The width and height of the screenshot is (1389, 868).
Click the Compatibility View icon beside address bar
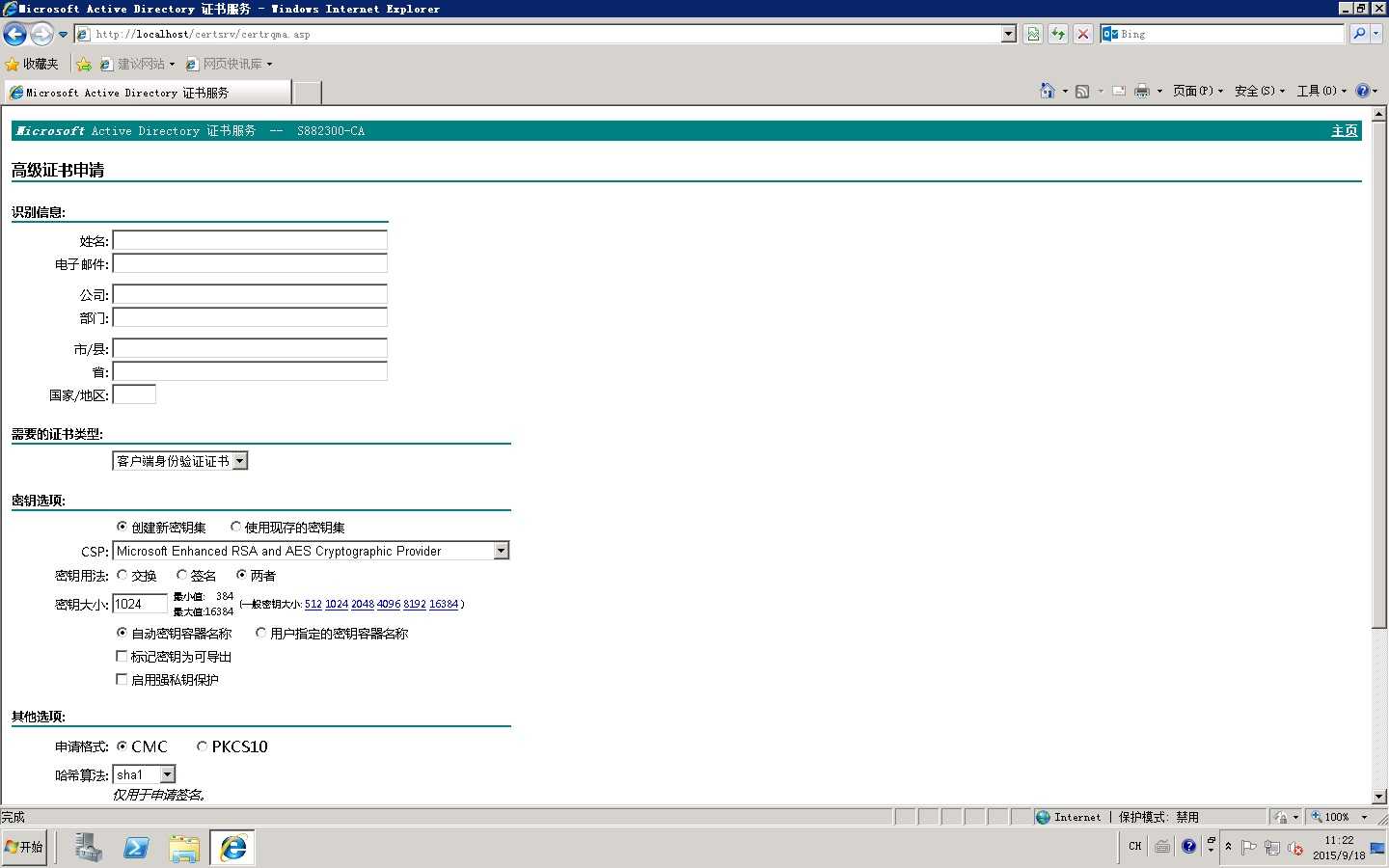(x=1033, y=34)
